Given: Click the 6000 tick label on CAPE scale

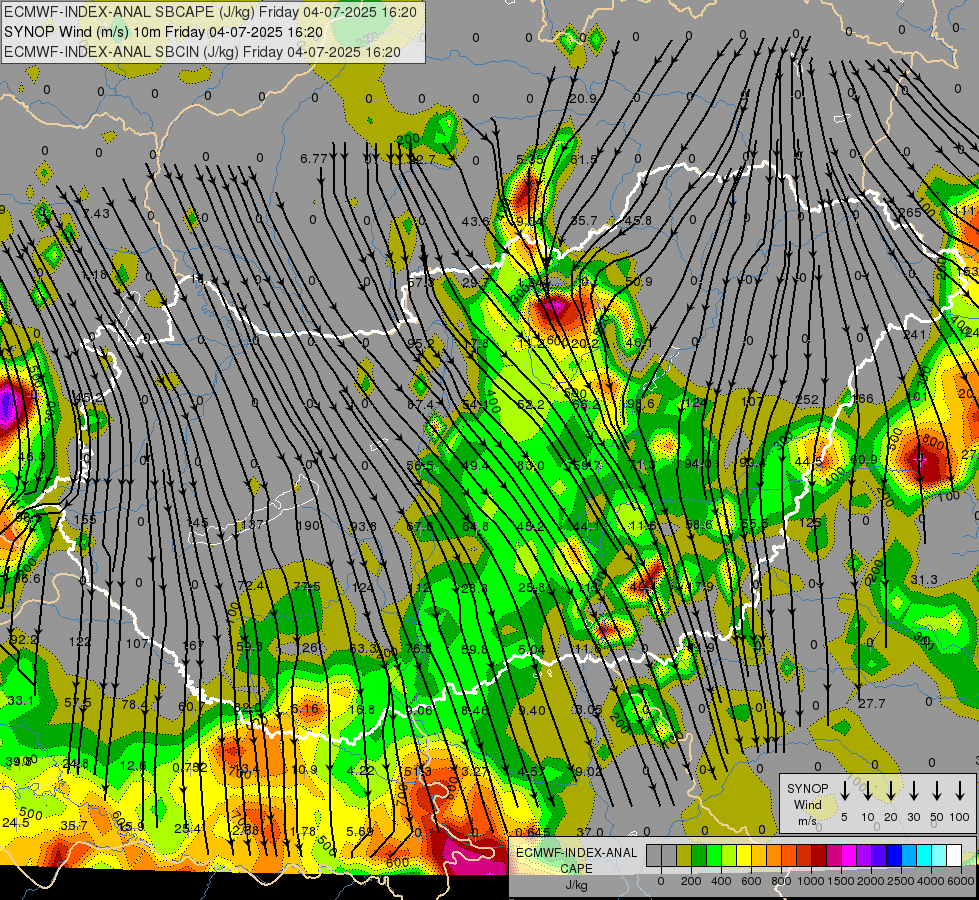Looking at the screenshot, I should pos(960,881).
